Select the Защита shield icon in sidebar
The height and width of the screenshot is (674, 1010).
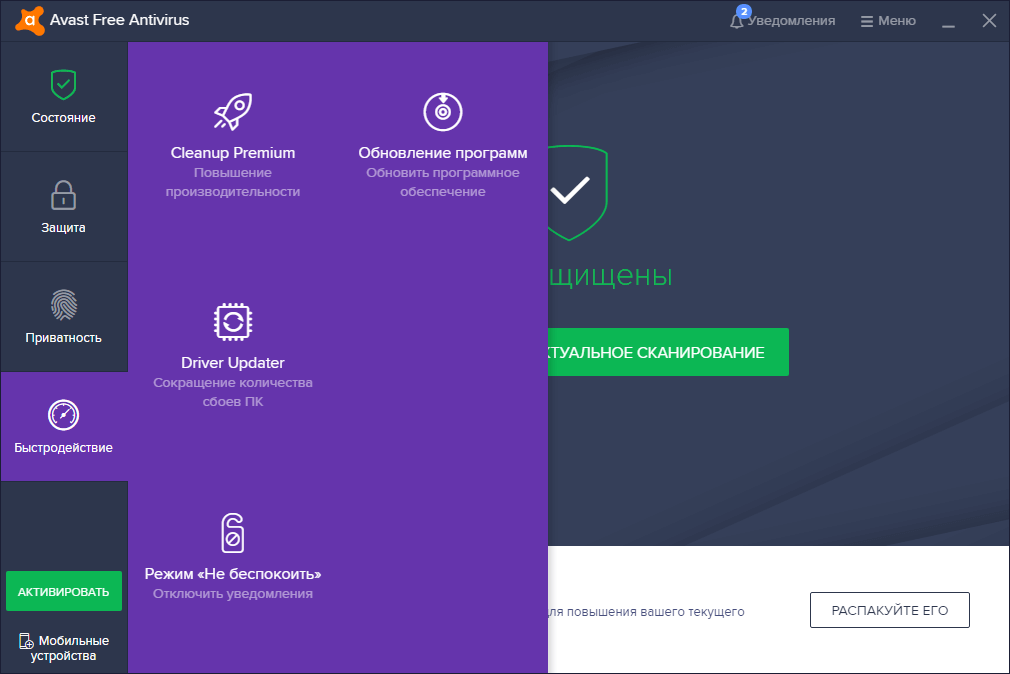click(63, 193)
